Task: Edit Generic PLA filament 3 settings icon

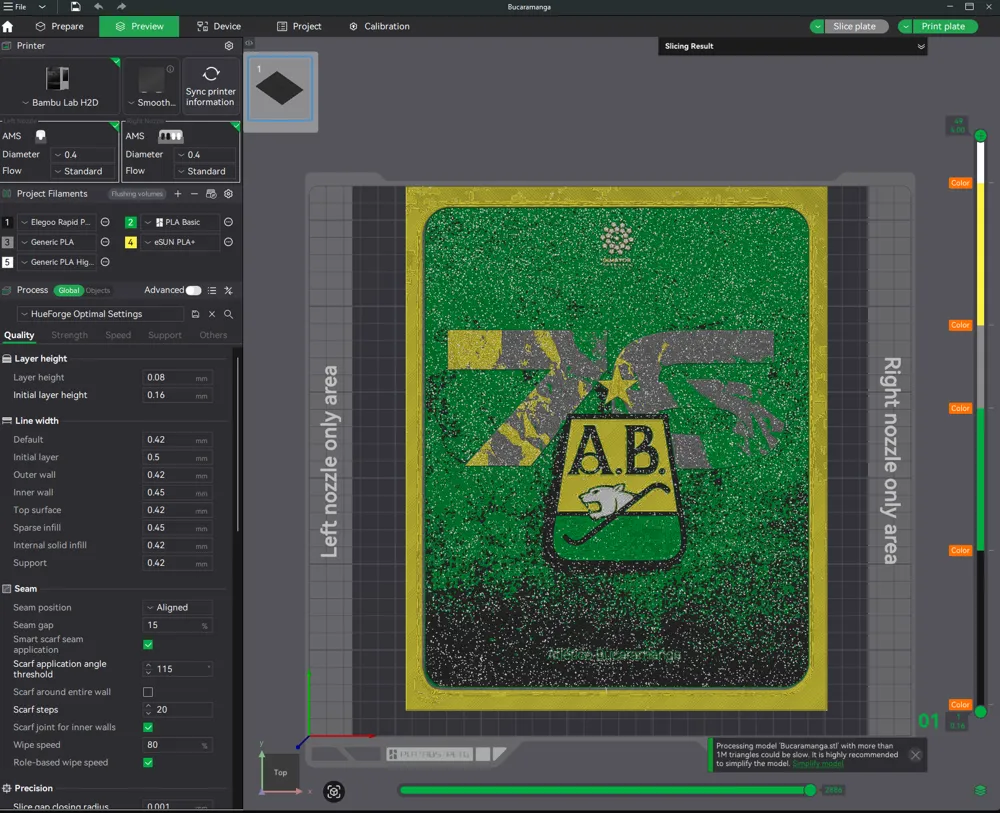Action: pos(105,242)
